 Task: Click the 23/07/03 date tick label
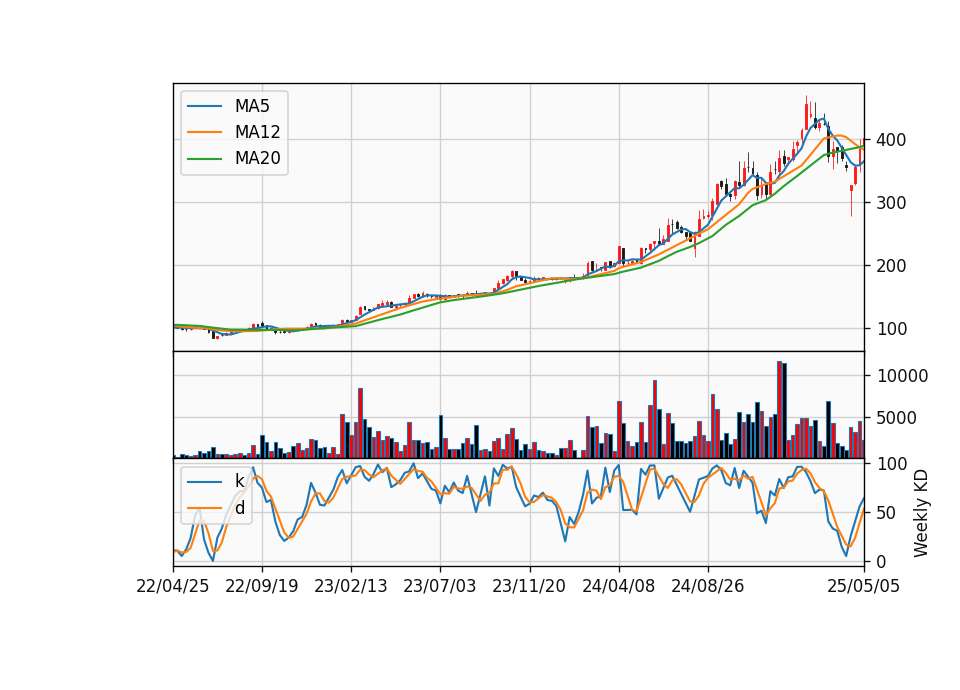(440, 586)
